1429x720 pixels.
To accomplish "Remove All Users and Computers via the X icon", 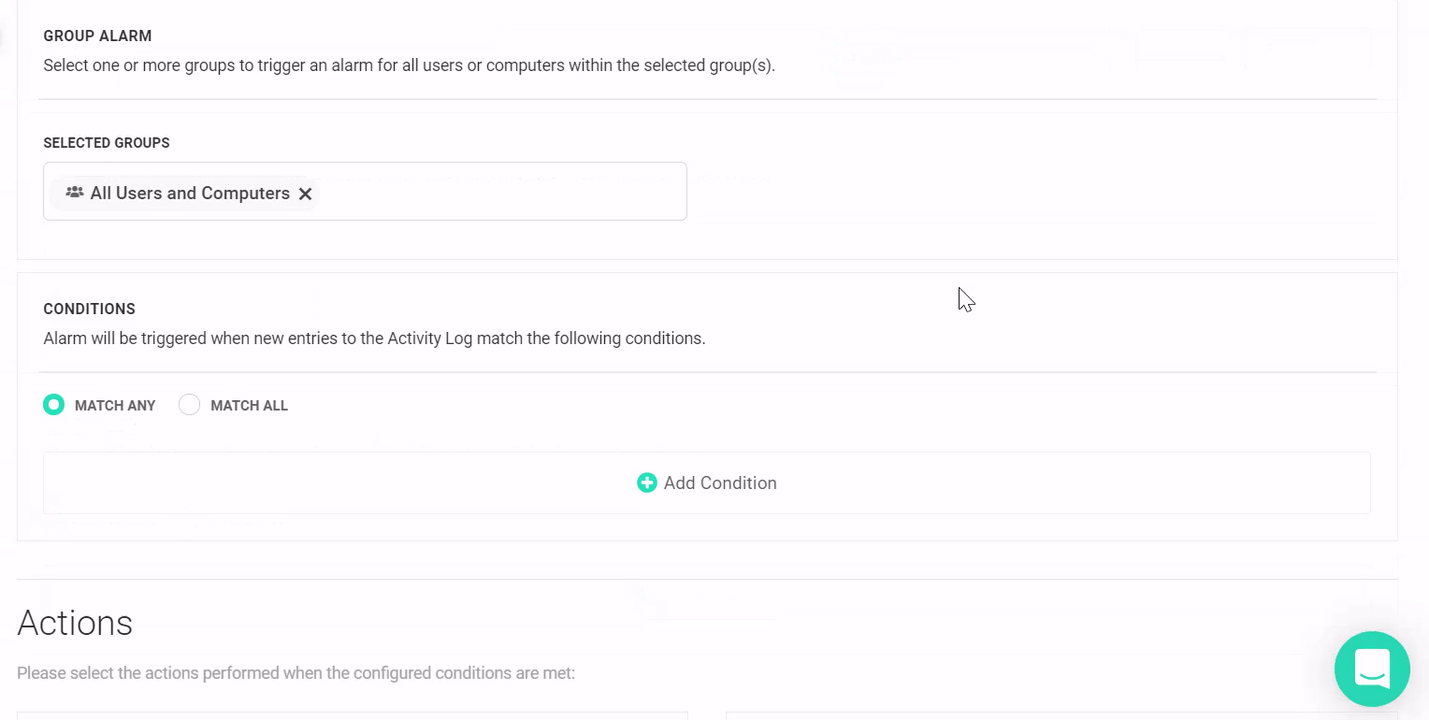I will click(305, 193).
